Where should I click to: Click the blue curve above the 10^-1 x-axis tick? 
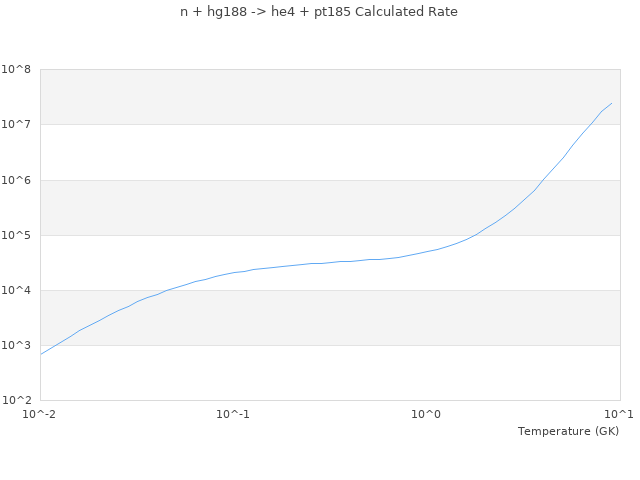tap(233, 273)
